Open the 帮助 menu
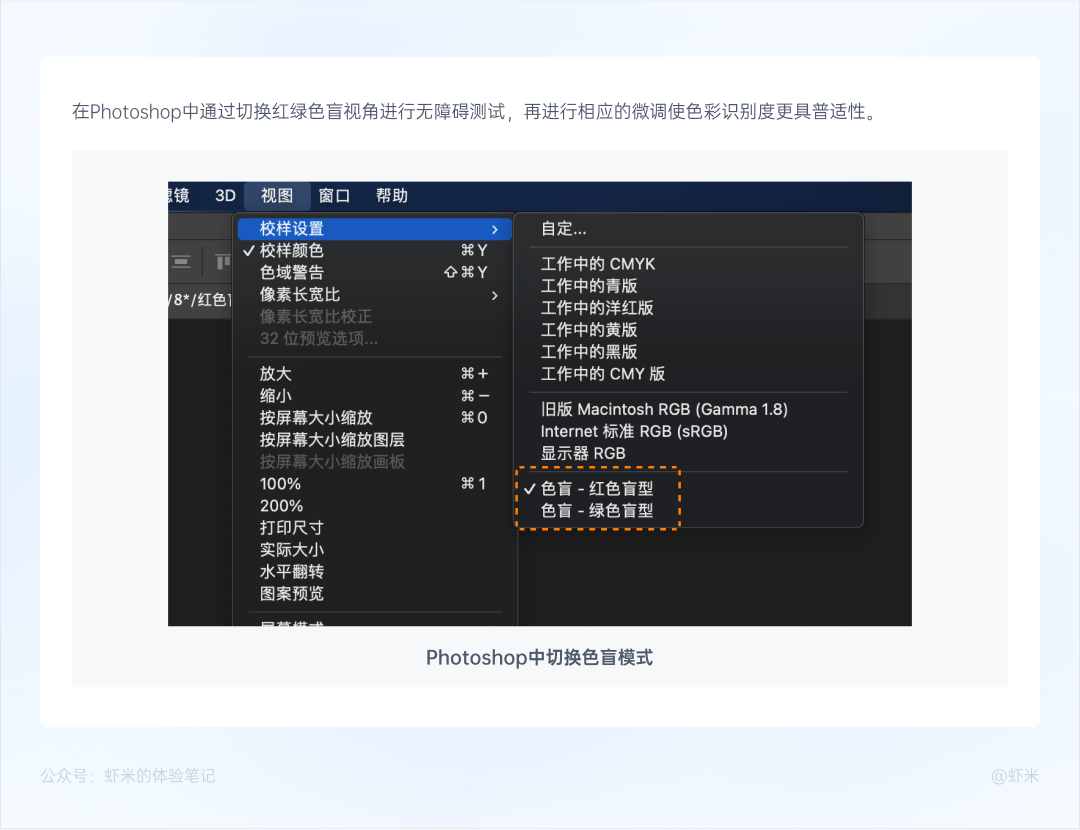This screenshot has width=1080, height=830. click(x=392, y=196)
